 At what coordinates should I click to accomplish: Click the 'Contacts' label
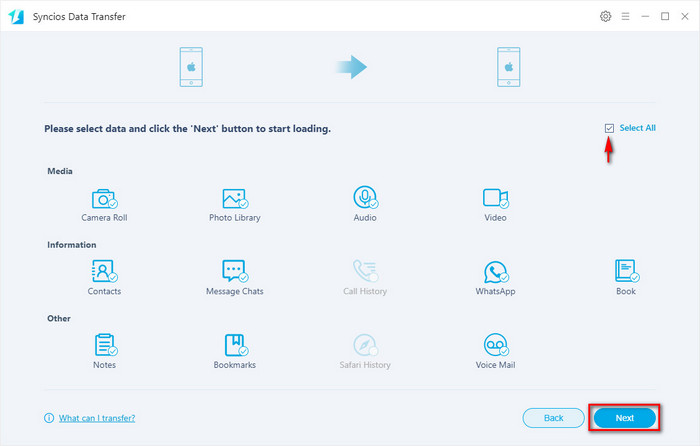(104, 292)
